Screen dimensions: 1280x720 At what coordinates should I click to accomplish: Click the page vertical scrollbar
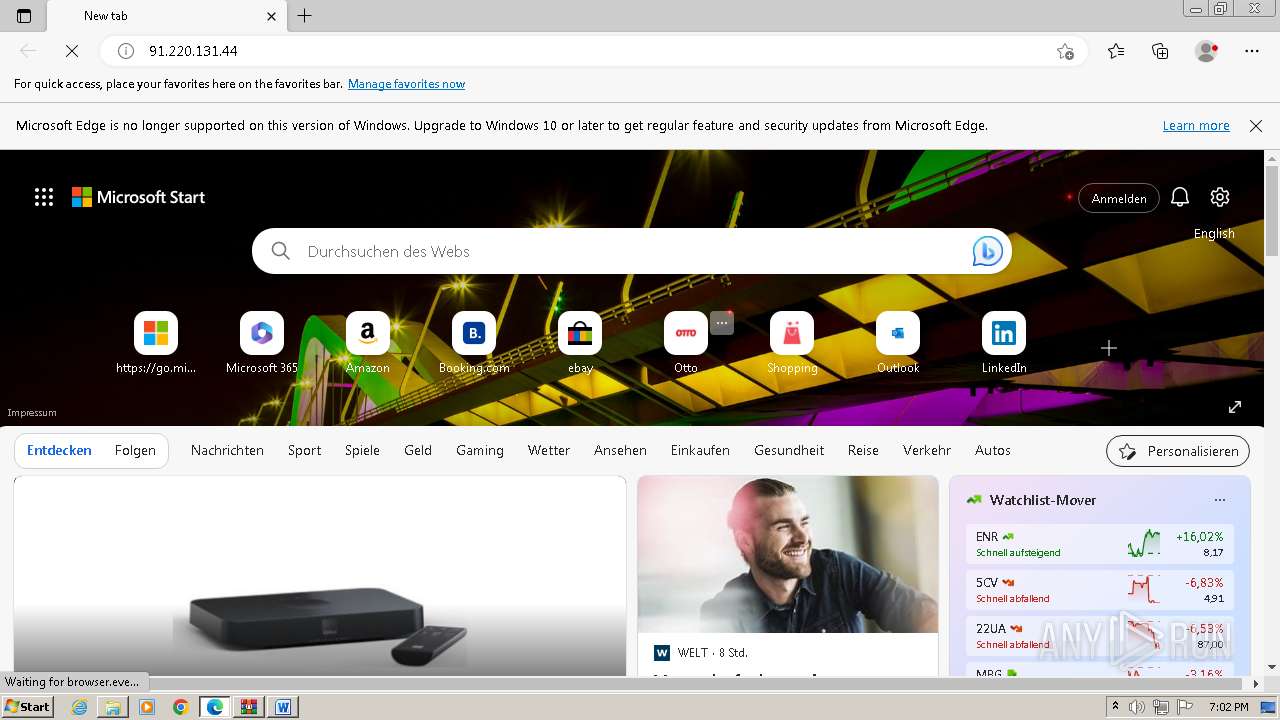pos(1272,210)
